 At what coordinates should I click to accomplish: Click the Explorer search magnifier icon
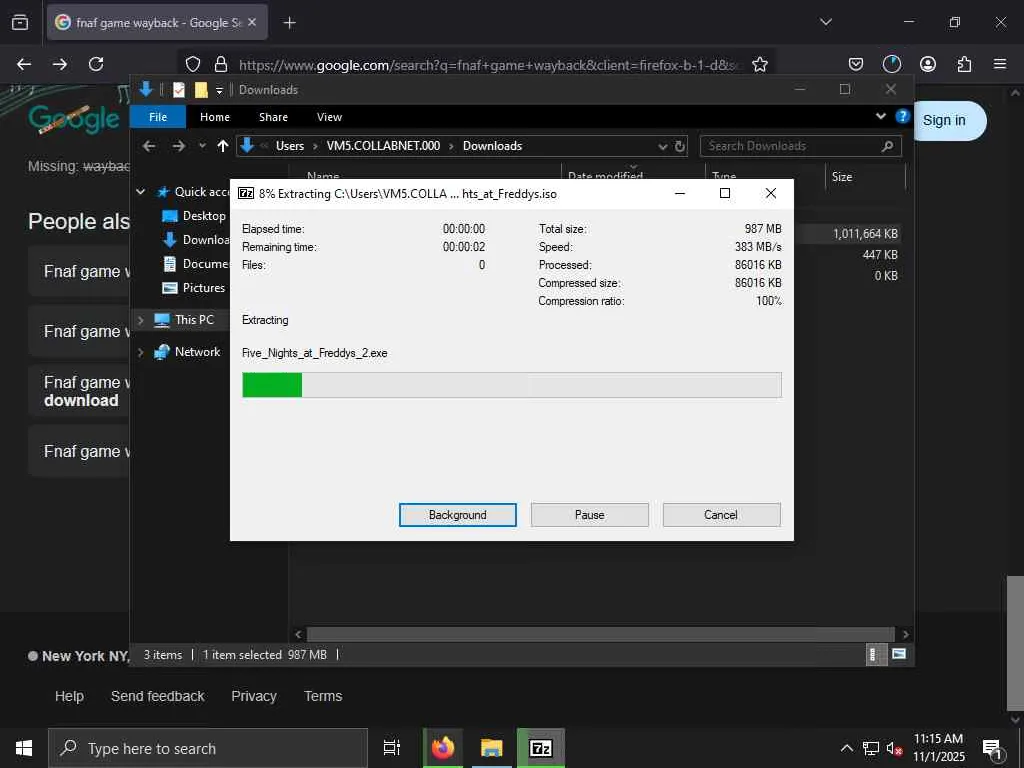[887, 146]
